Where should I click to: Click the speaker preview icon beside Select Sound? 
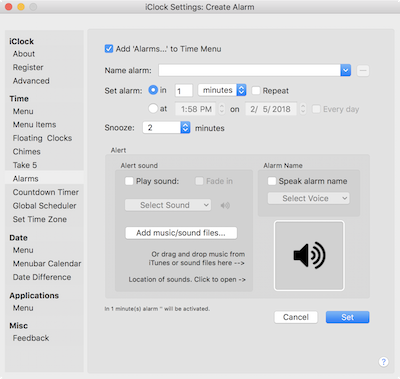pyautogui.click(x=225, y=206)
